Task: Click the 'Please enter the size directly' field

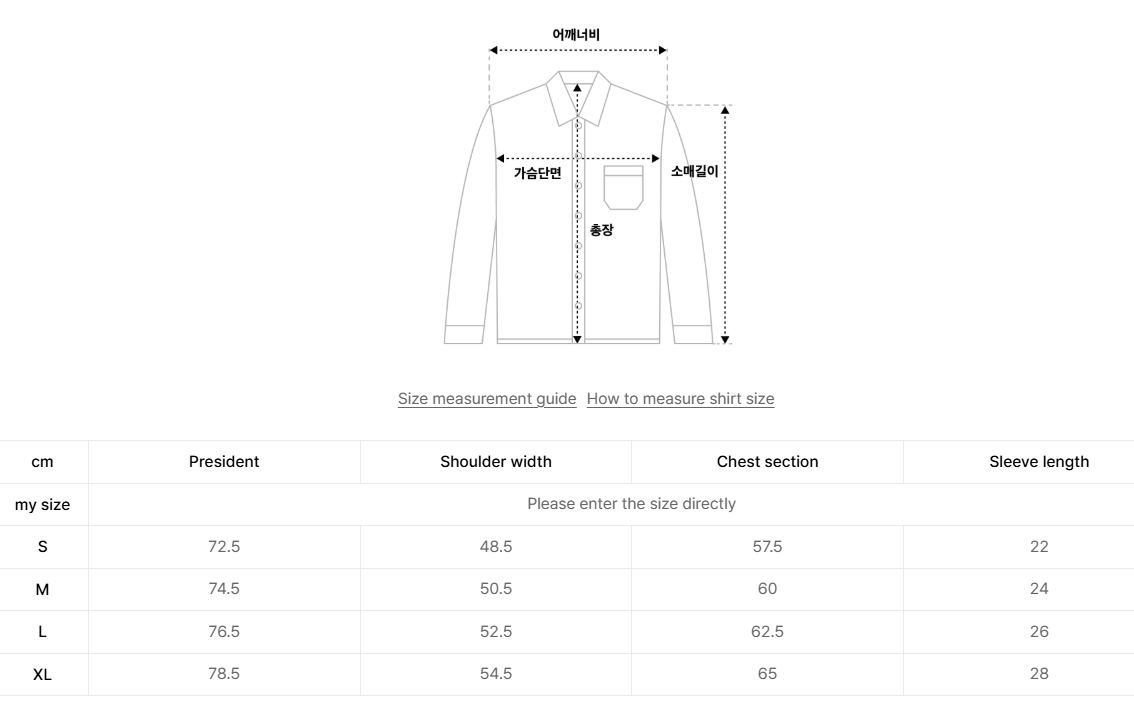Action: click(x=631, y=504)
